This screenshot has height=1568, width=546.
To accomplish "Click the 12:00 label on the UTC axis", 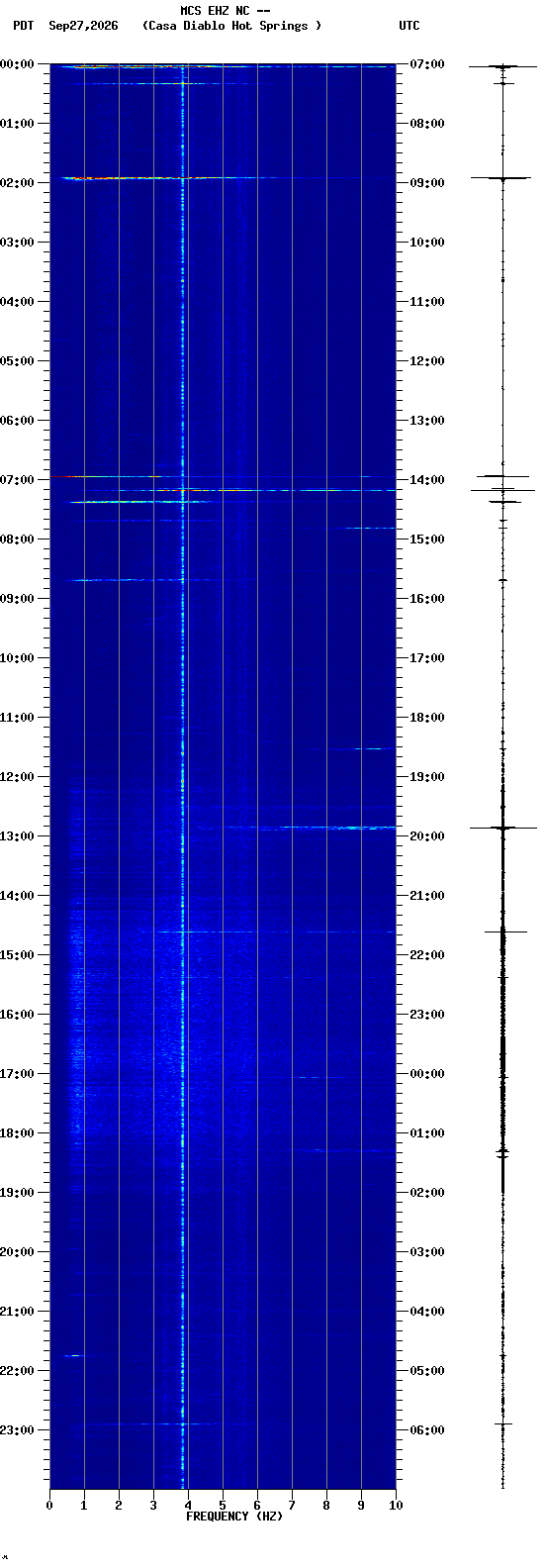I will [427, 361].
